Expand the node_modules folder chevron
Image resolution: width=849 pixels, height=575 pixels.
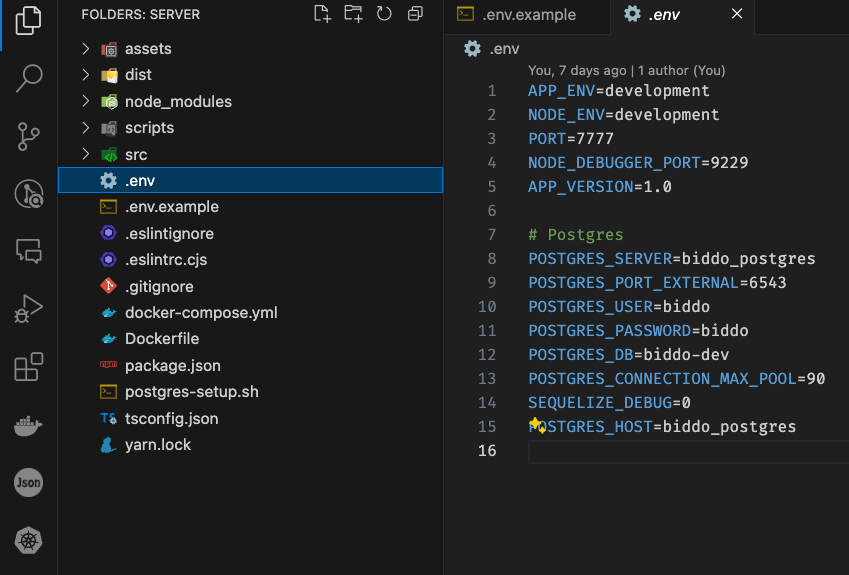point(86,101)
